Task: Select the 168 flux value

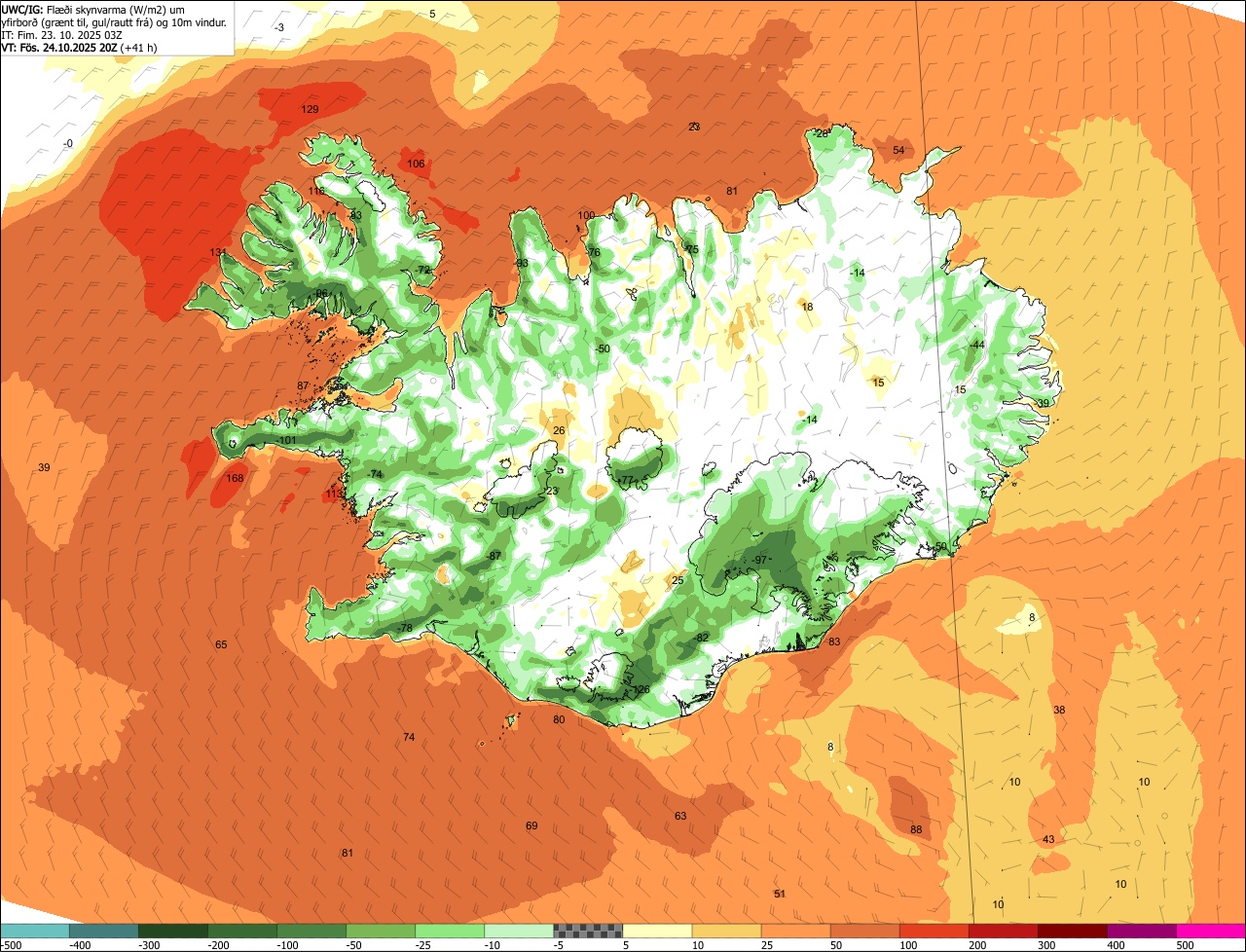Action: [236, 478]
